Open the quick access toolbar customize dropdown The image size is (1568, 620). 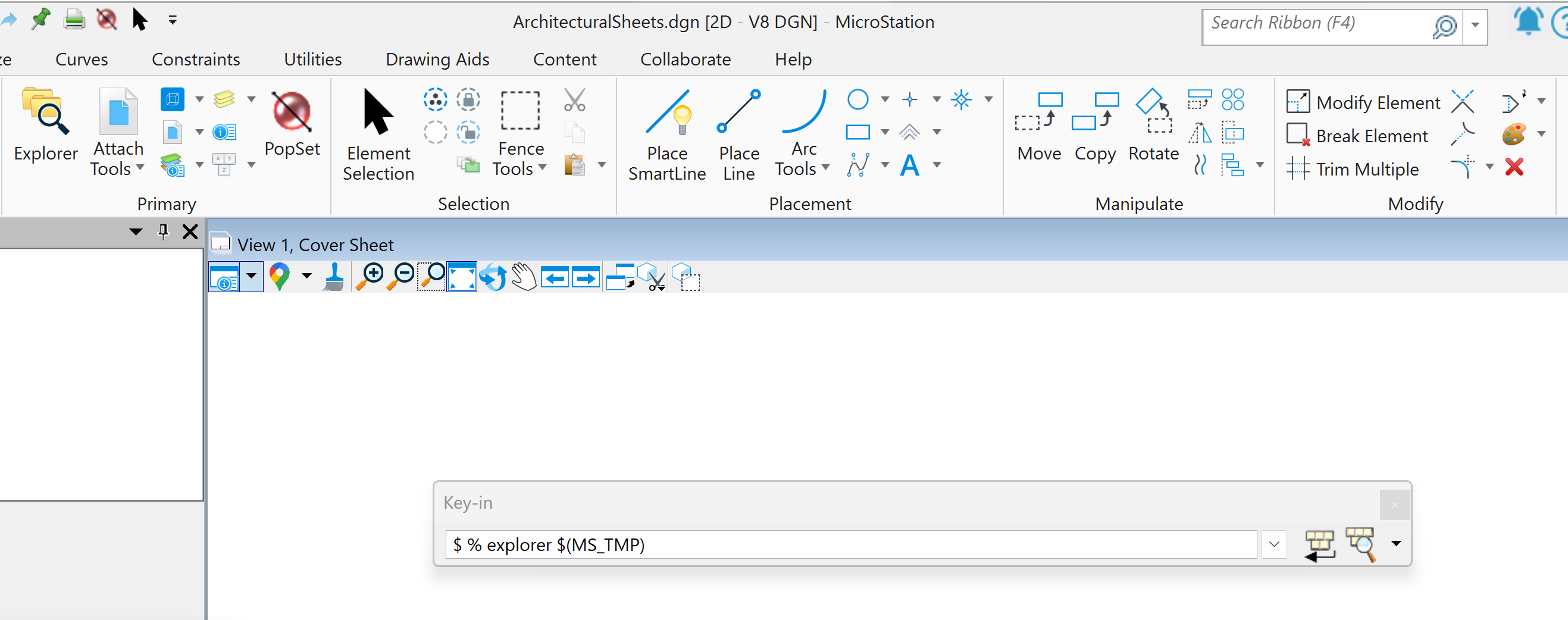(x=173, y=21)
